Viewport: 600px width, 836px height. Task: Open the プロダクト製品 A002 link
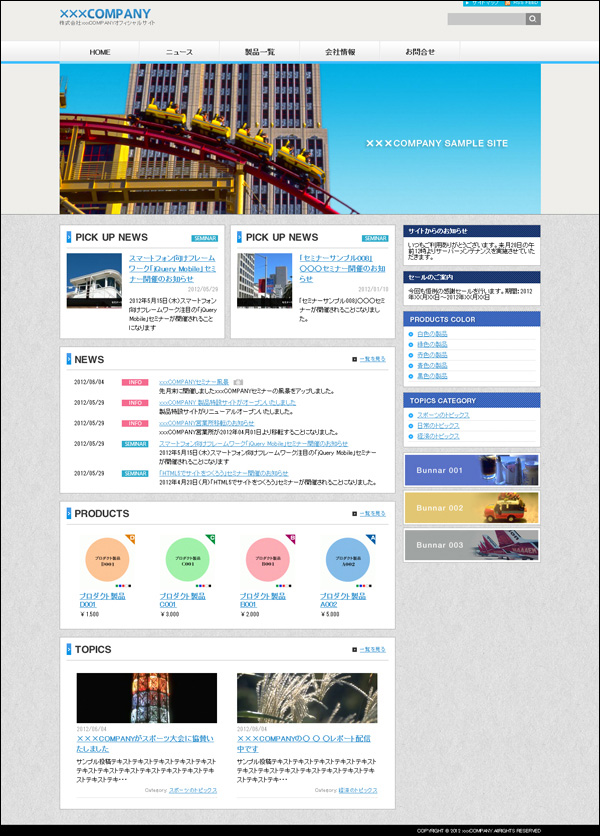[343, 600]
